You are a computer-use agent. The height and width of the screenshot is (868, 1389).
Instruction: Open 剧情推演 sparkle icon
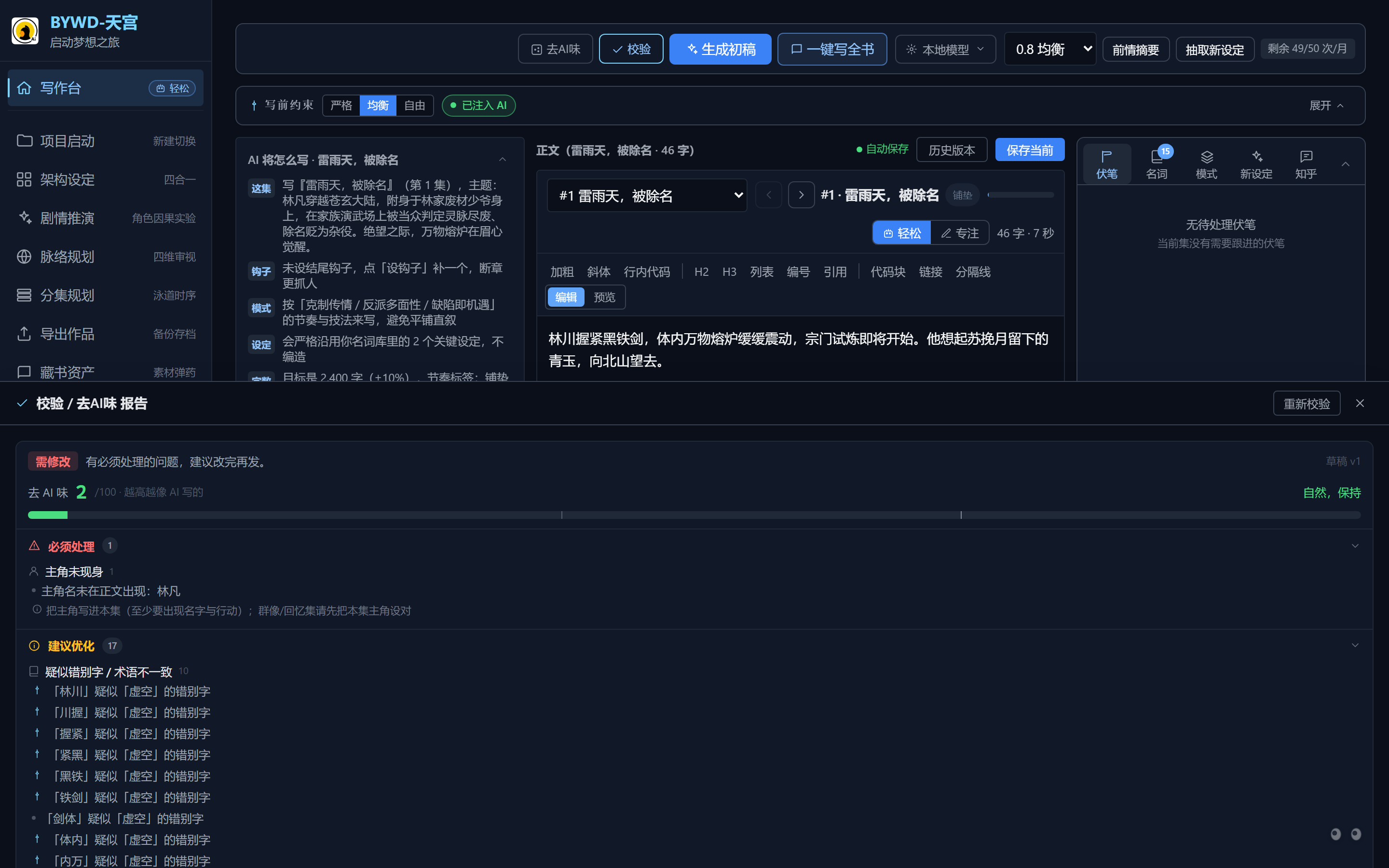coord(24,218)
